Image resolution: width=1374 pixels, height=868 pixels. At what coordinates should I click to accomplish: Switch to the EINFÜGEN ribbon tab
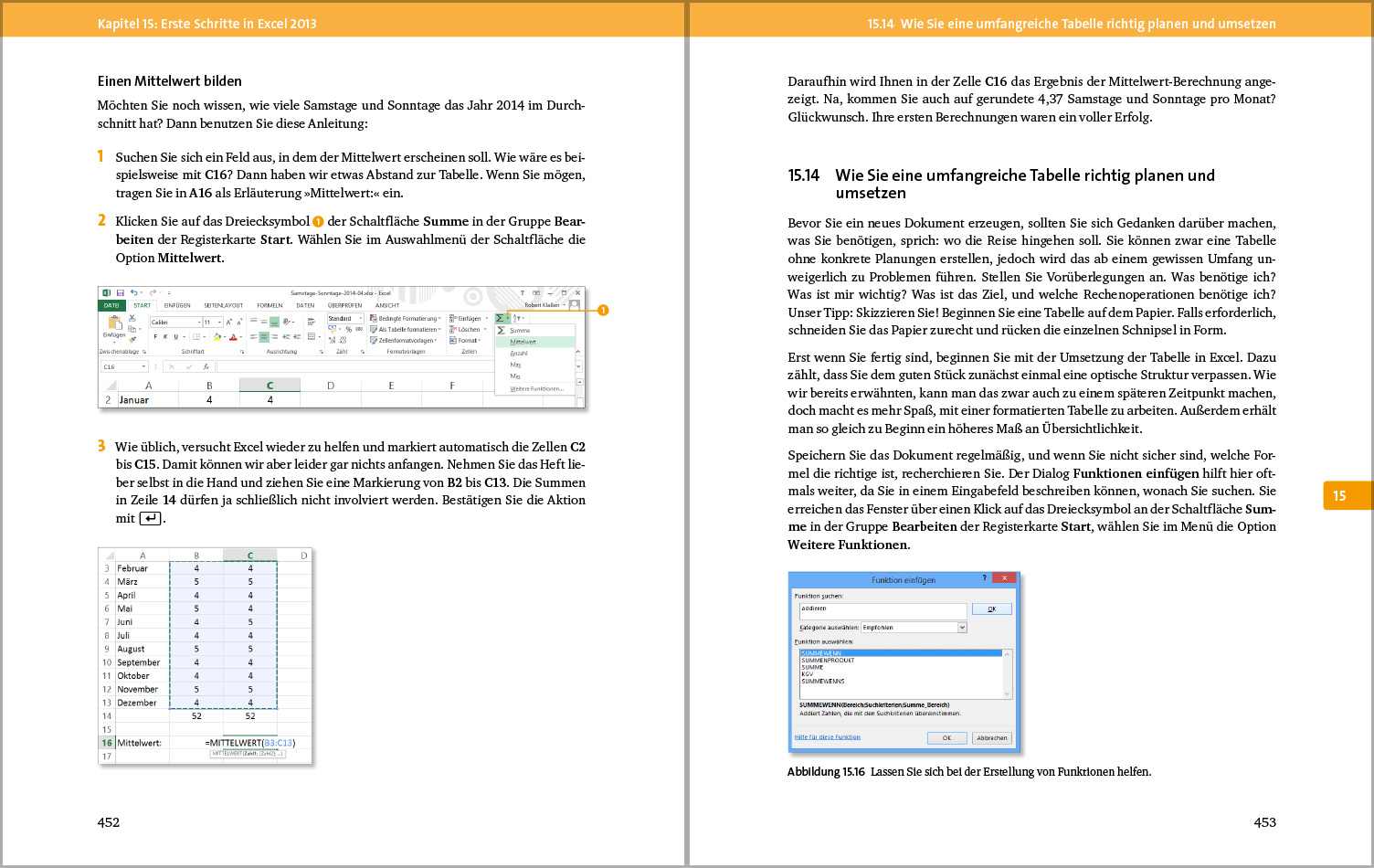coord(177,306)
